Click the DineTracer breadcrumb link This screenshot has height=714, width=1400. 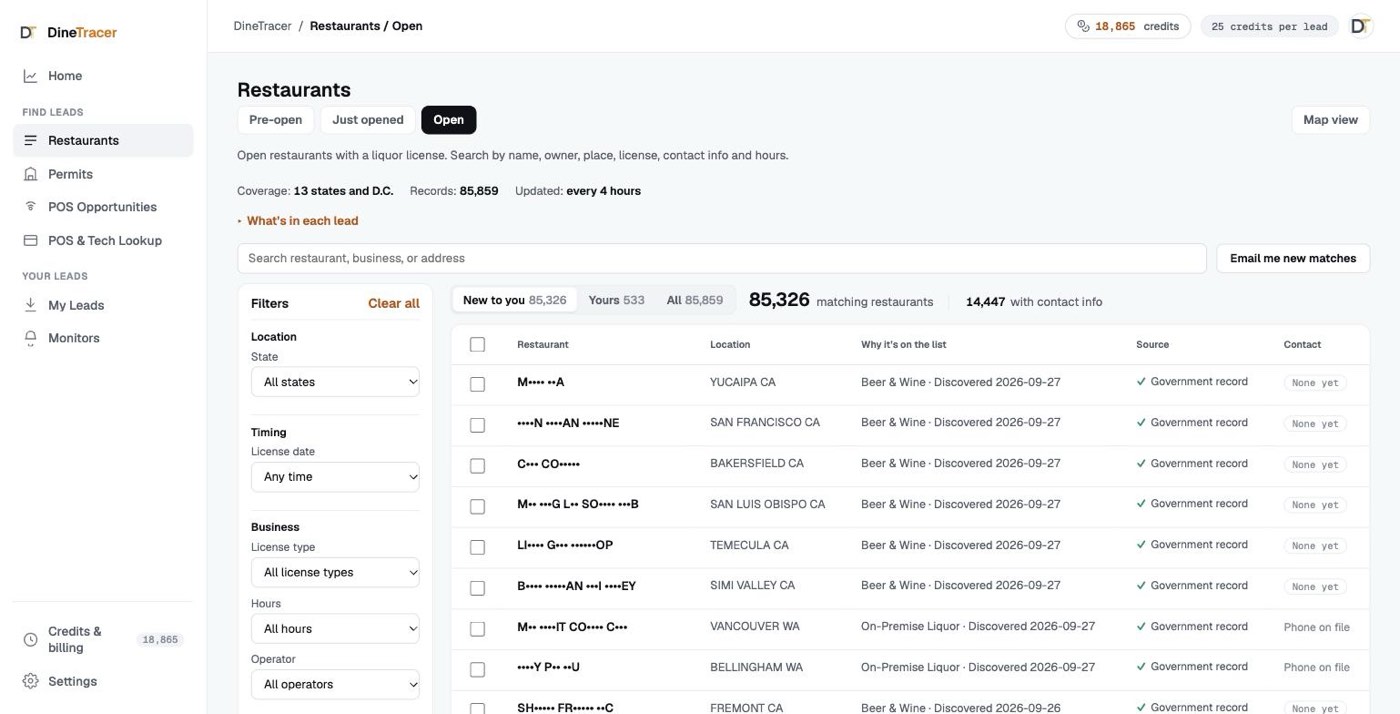[263, 26]
